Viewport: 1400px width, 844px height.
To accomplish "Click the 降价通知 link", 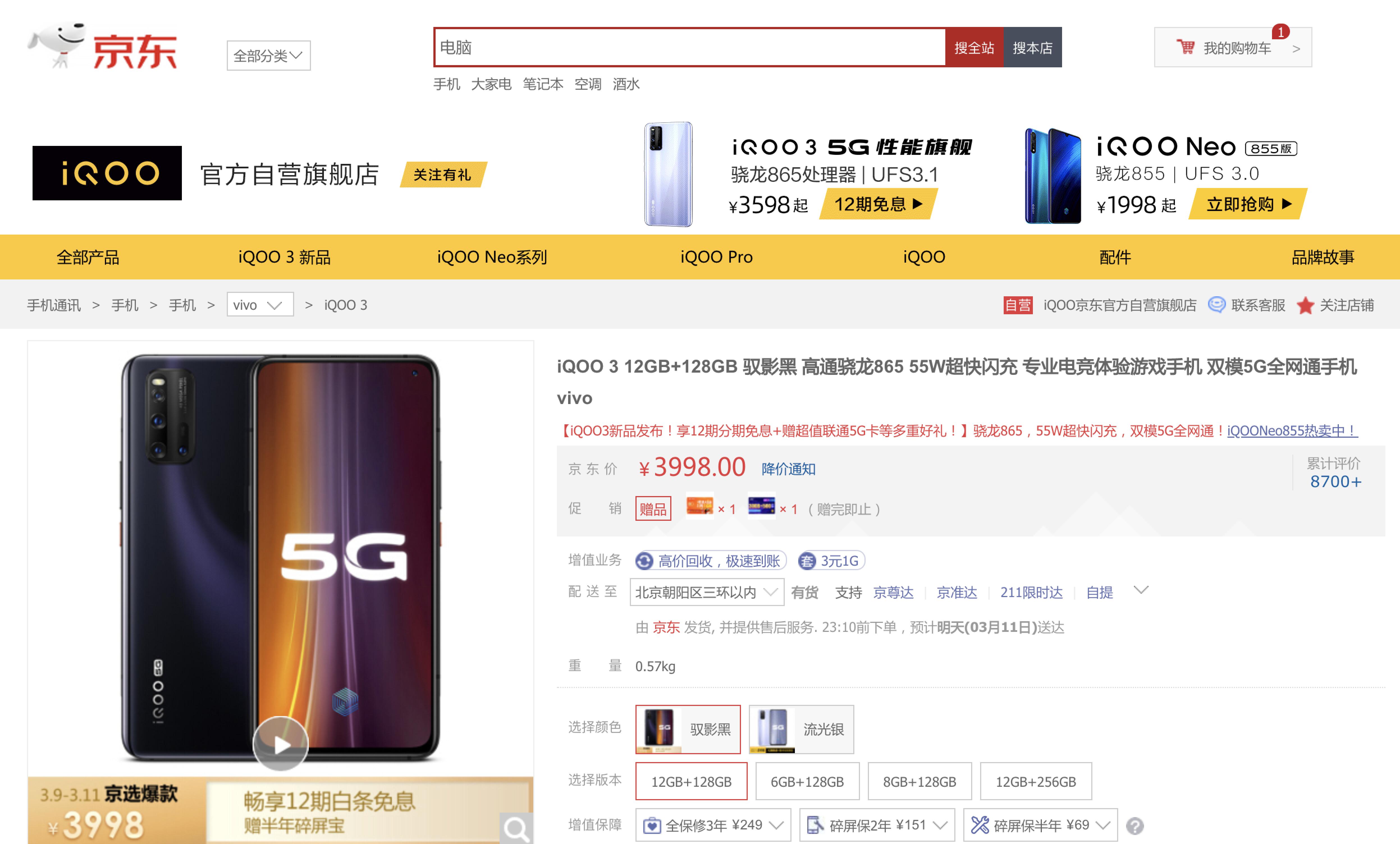I will [789, 469].
